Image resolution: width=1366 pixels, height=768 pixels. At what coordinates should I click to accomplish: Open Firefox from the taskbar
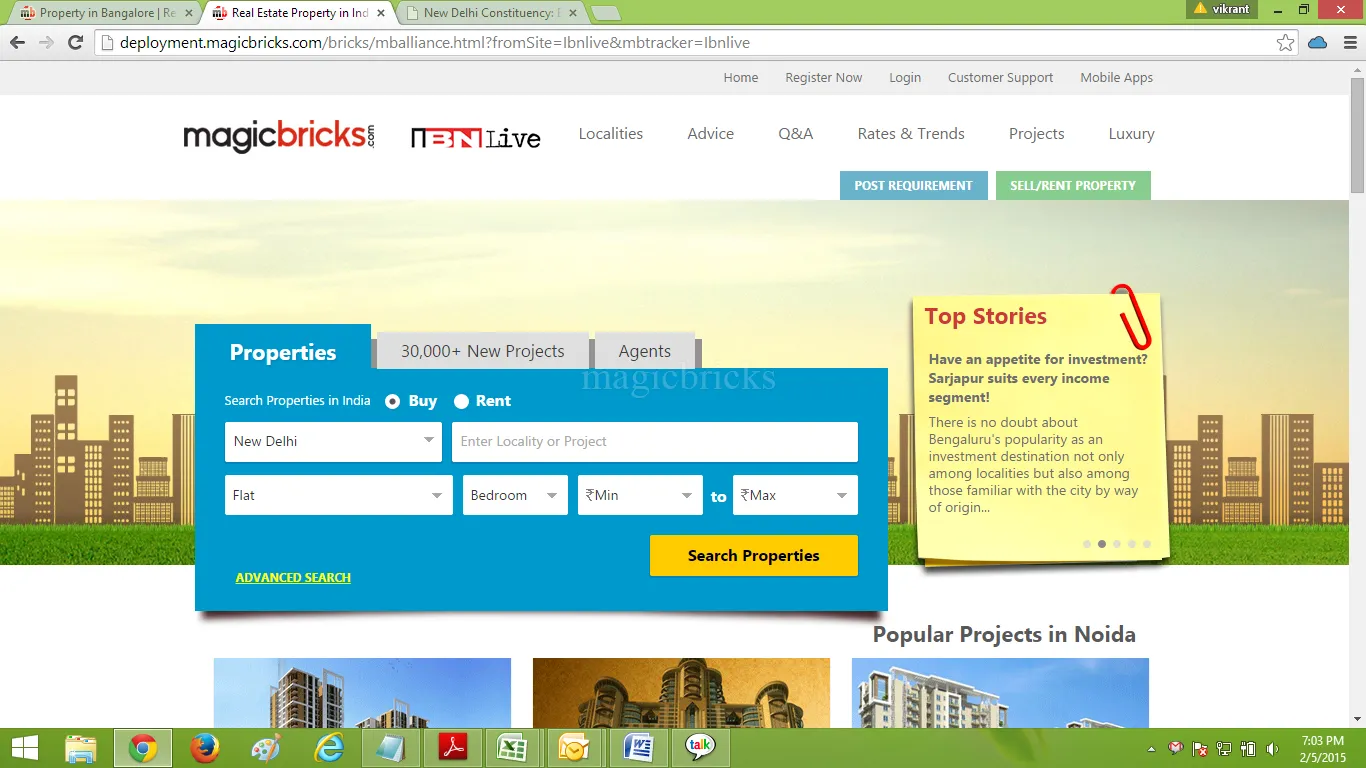pos(205,748)
